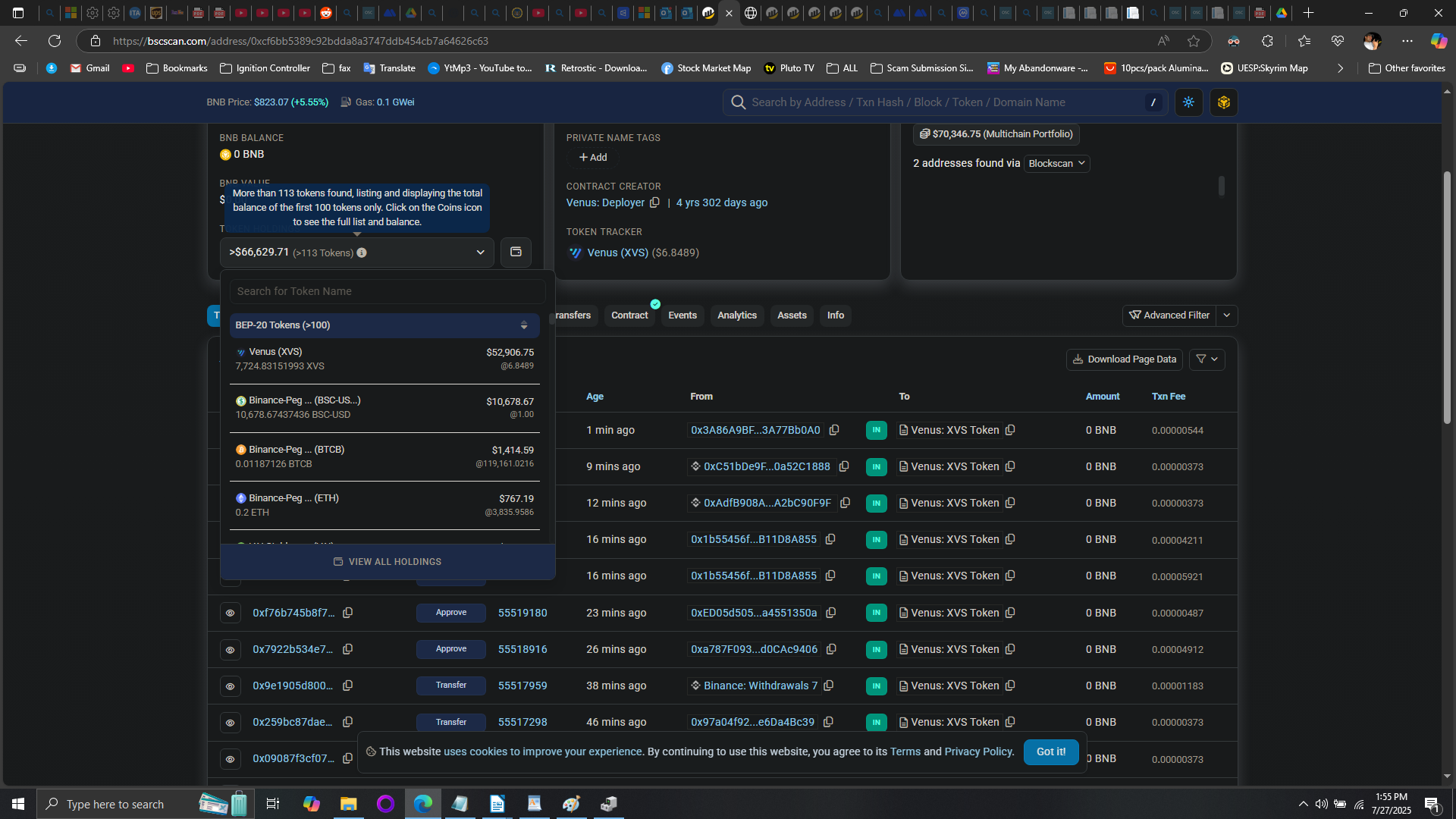Copy the Binance: Withdrawals 7 address
Screen dimensions: 1456x819
(x=829, y=686)
